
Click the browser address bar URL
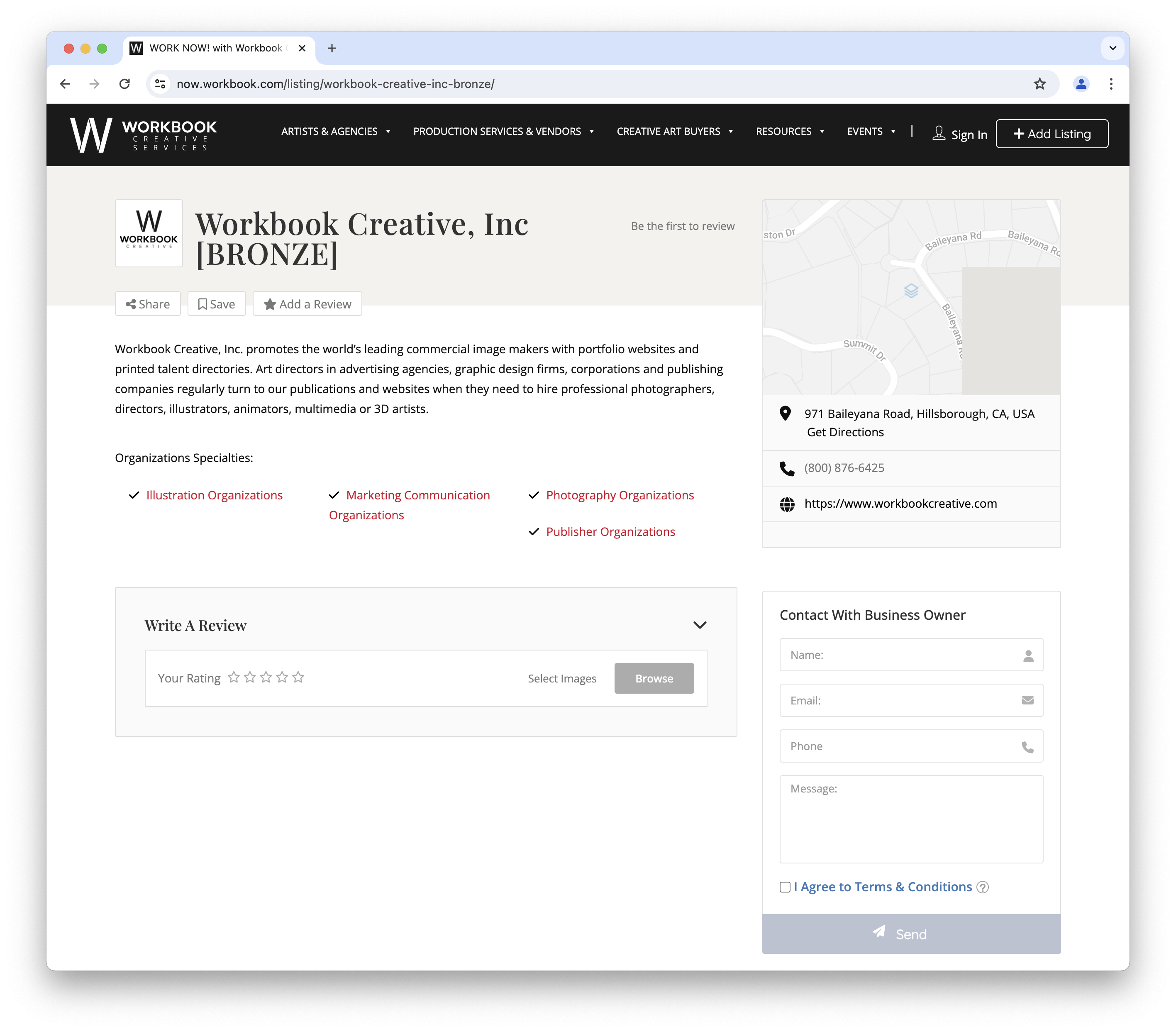pyautogui.click(x=335, y=84)
